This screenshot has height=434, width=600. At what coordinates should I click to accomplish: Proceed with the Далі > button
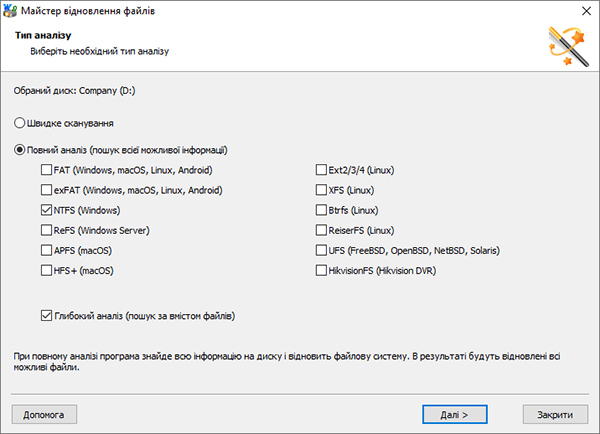click(x=455, y=414)
